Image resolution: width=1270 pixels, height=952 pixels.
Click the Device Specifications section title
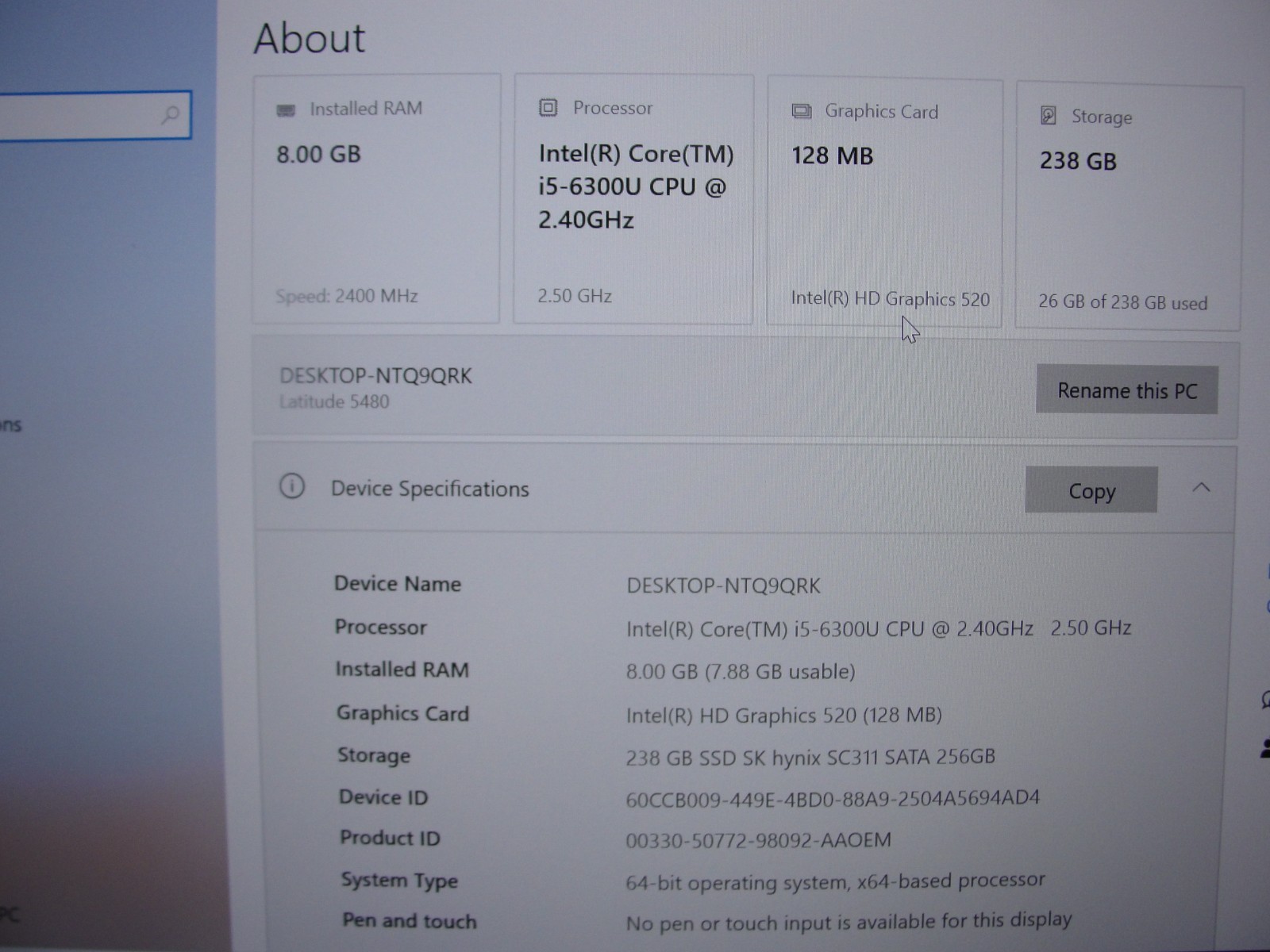[429, 489]
